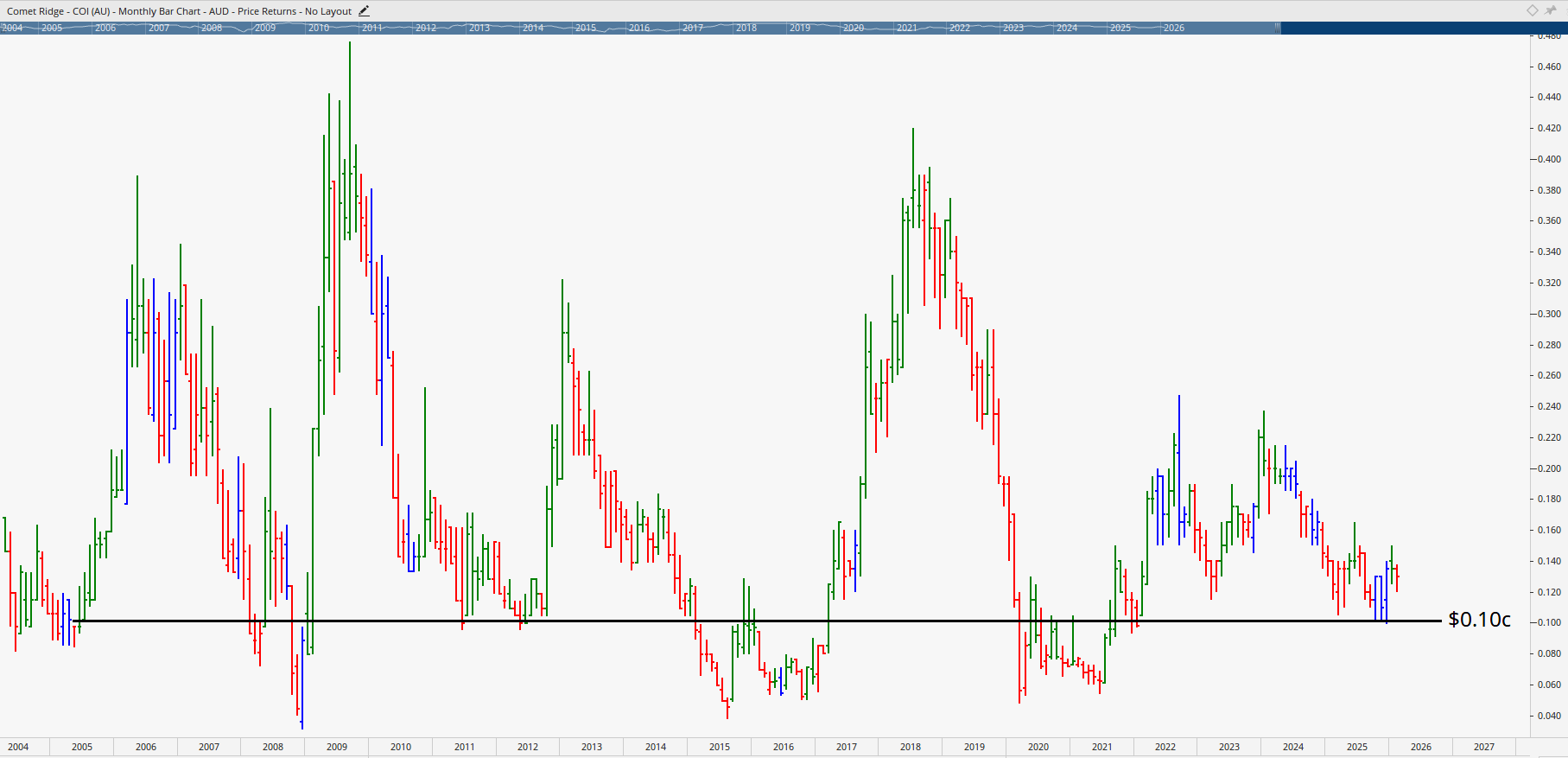Image resolution: width=1568 pixels, height=758 pixels.
Task: Jump to 2024 in the top navigator strip
Action: [x=1066, y=28]
